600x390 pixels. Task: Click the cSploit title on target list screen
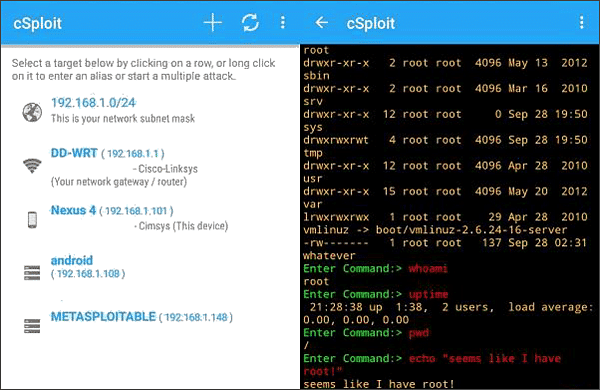coord(38,23)
